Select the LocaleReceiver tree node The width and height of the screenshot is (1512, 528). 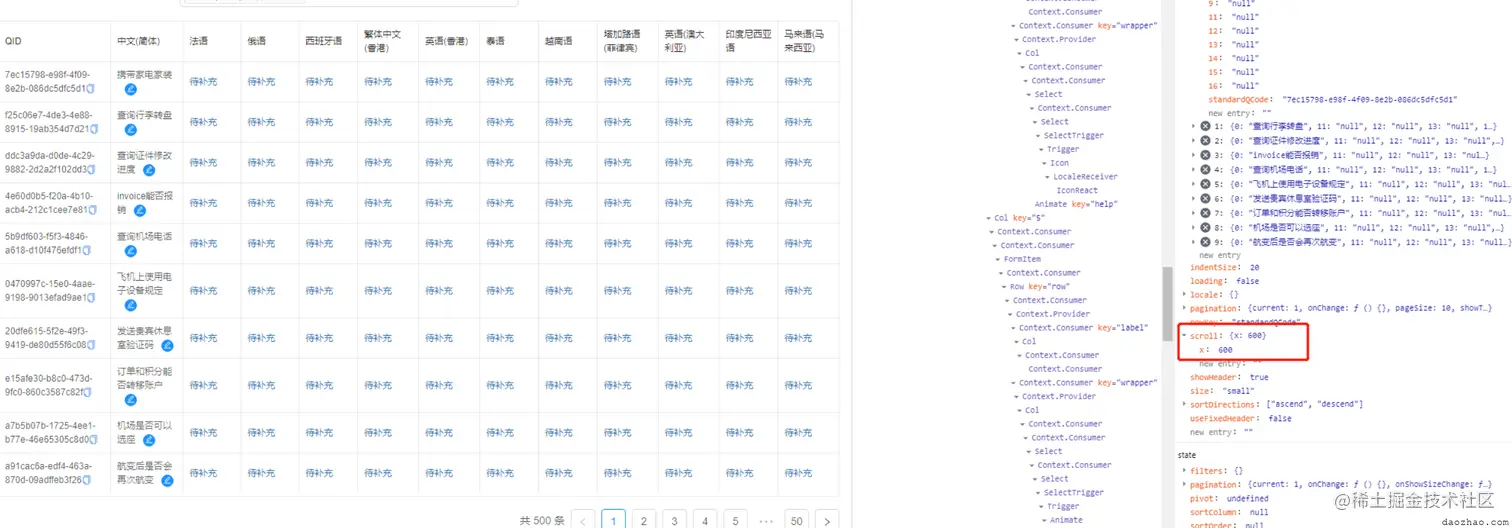tap(1085, 176)
